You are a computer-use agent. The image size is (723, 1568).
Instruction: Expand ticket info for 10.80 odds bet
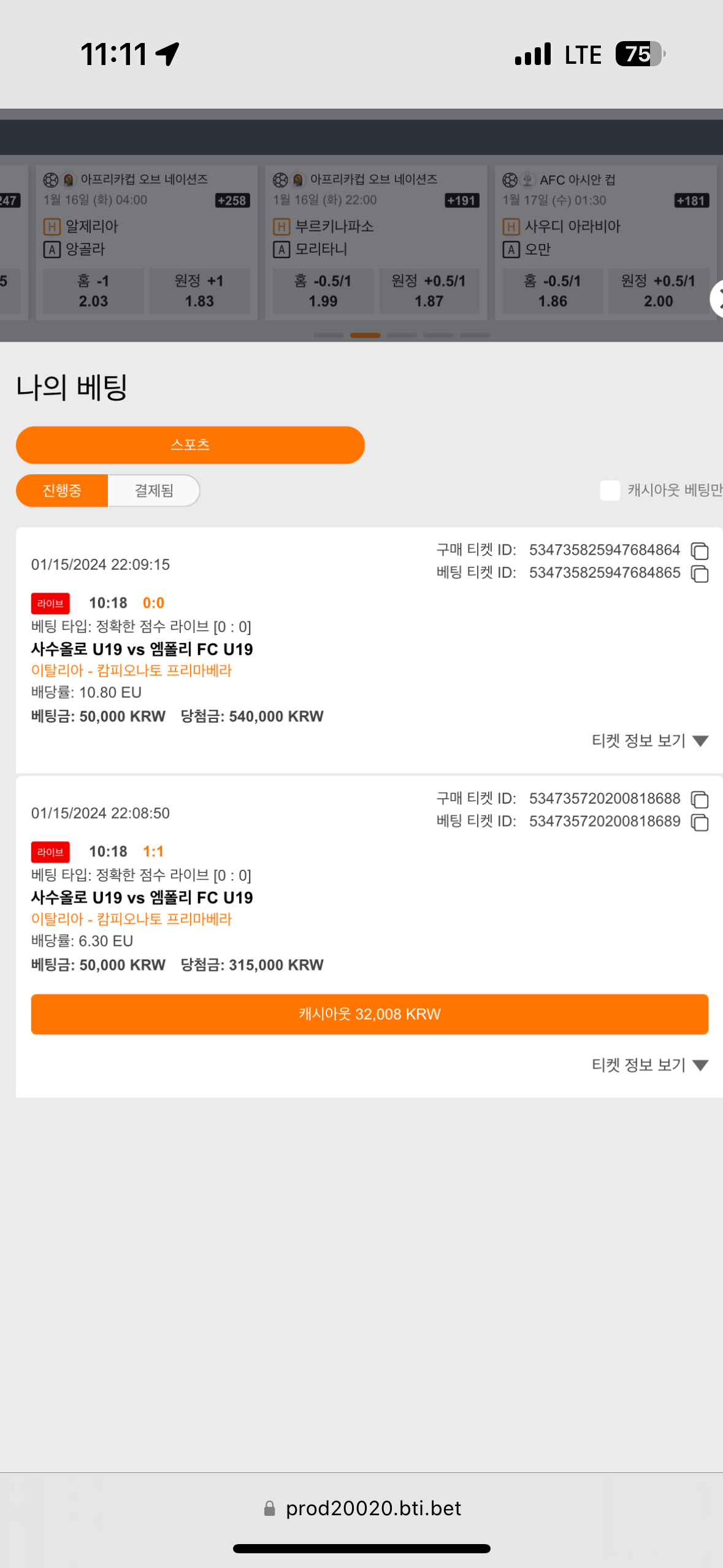coord(650,740)
